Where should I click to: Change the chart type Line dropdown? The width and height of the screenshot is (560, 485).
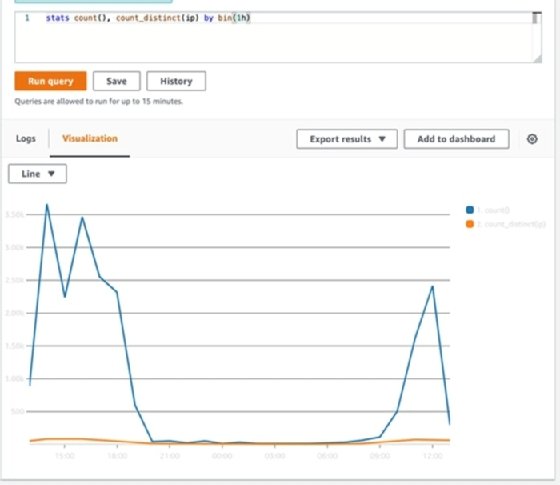click(x=38, y=174)
